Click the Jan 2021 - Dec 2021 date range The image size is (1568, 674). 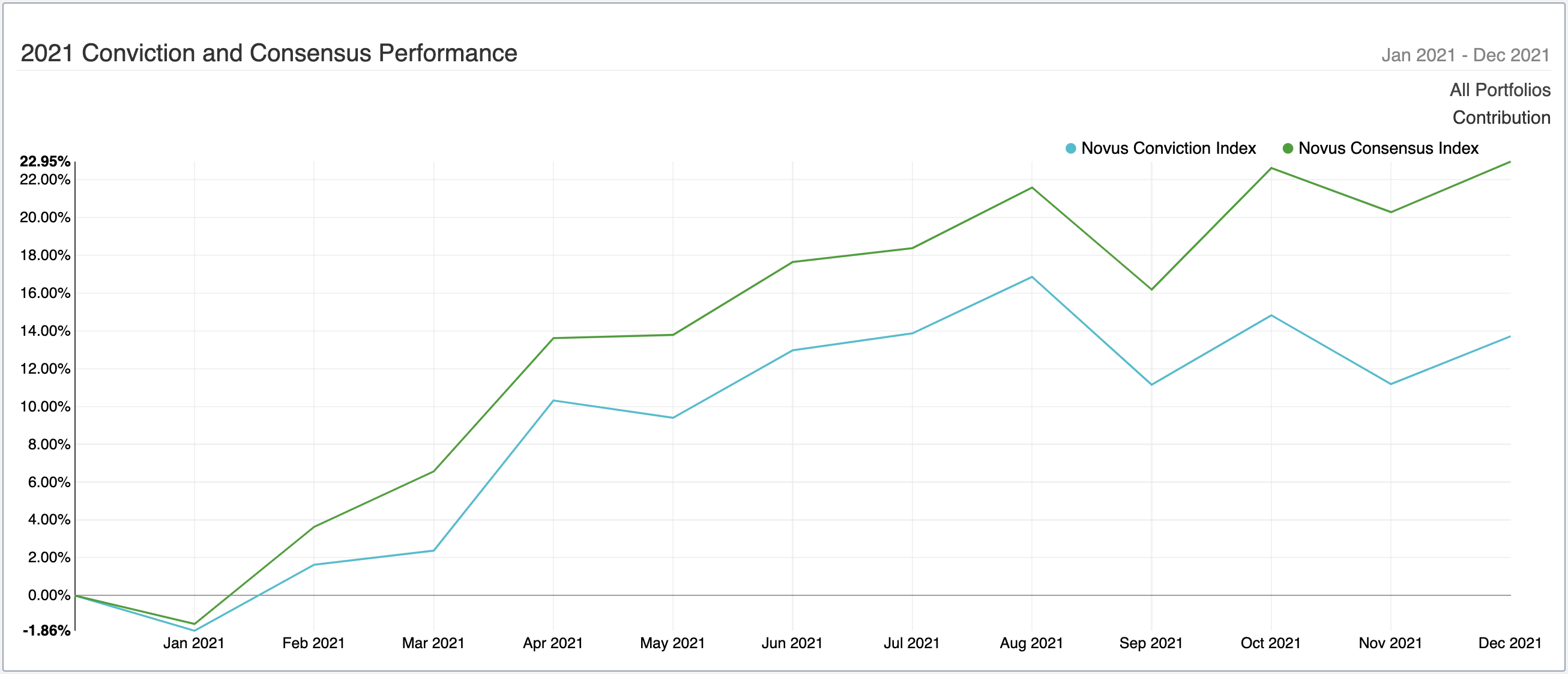click(1465, 55)
